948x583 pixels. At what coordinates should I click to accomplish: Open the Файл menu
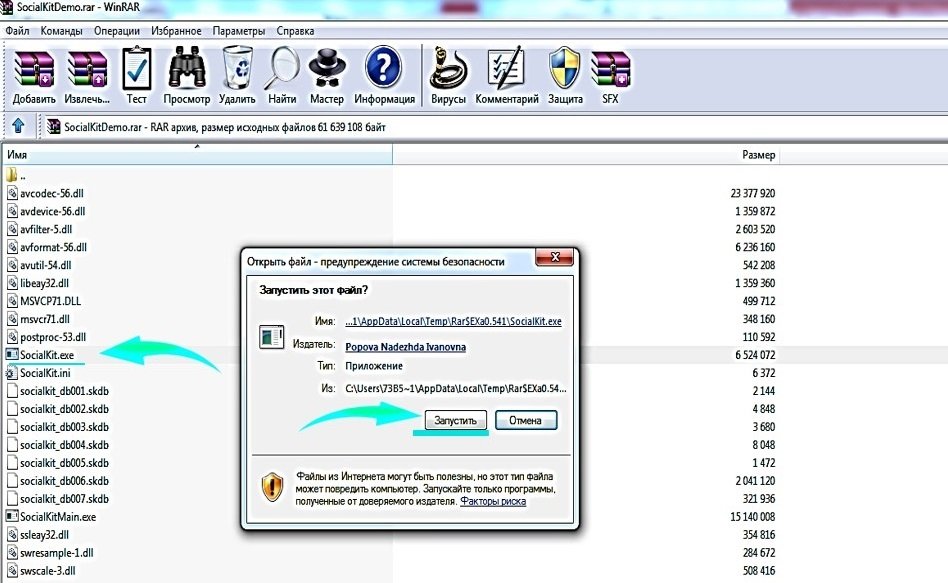(x=18, y=31)
